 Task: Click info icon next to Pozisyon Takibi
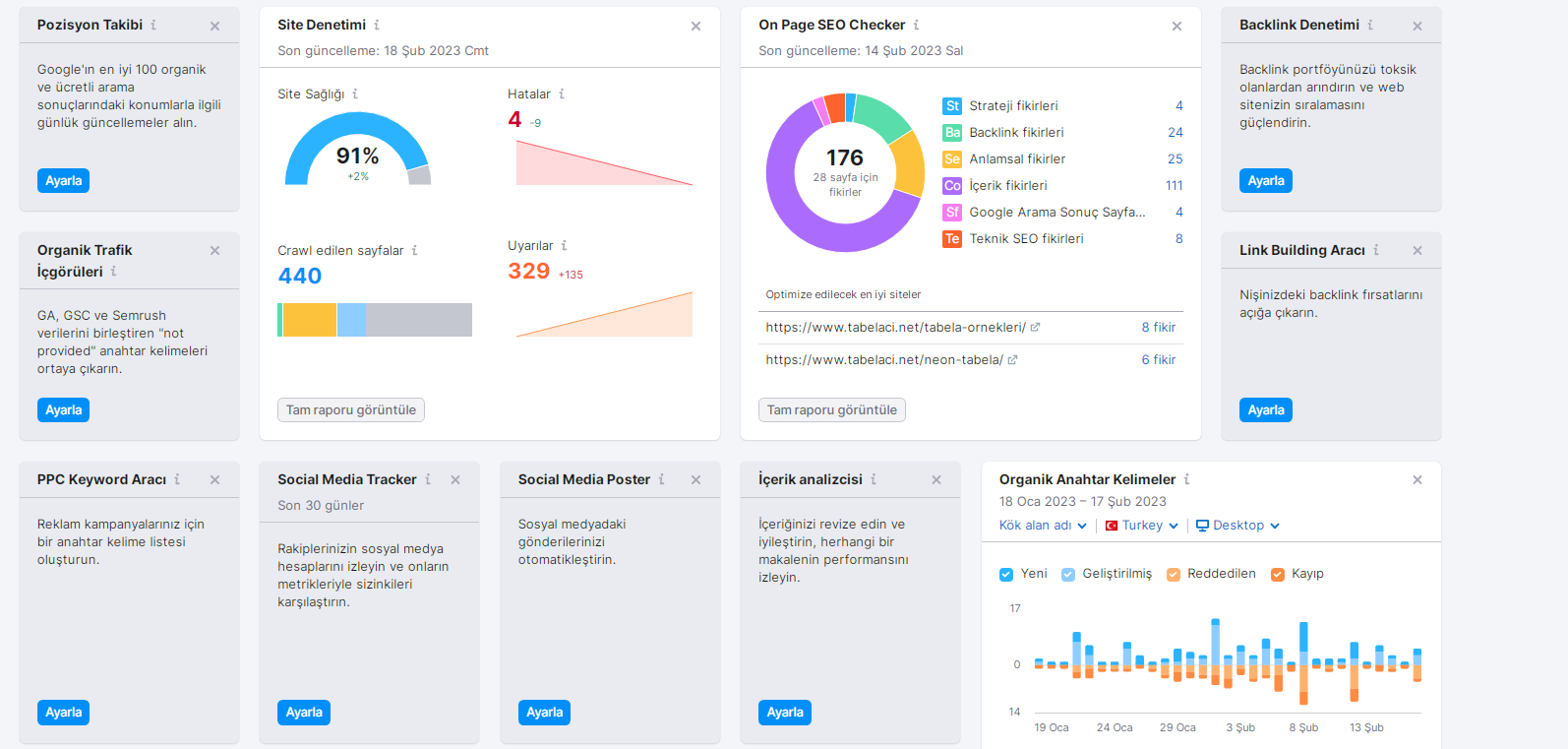(x=153, y=25)
